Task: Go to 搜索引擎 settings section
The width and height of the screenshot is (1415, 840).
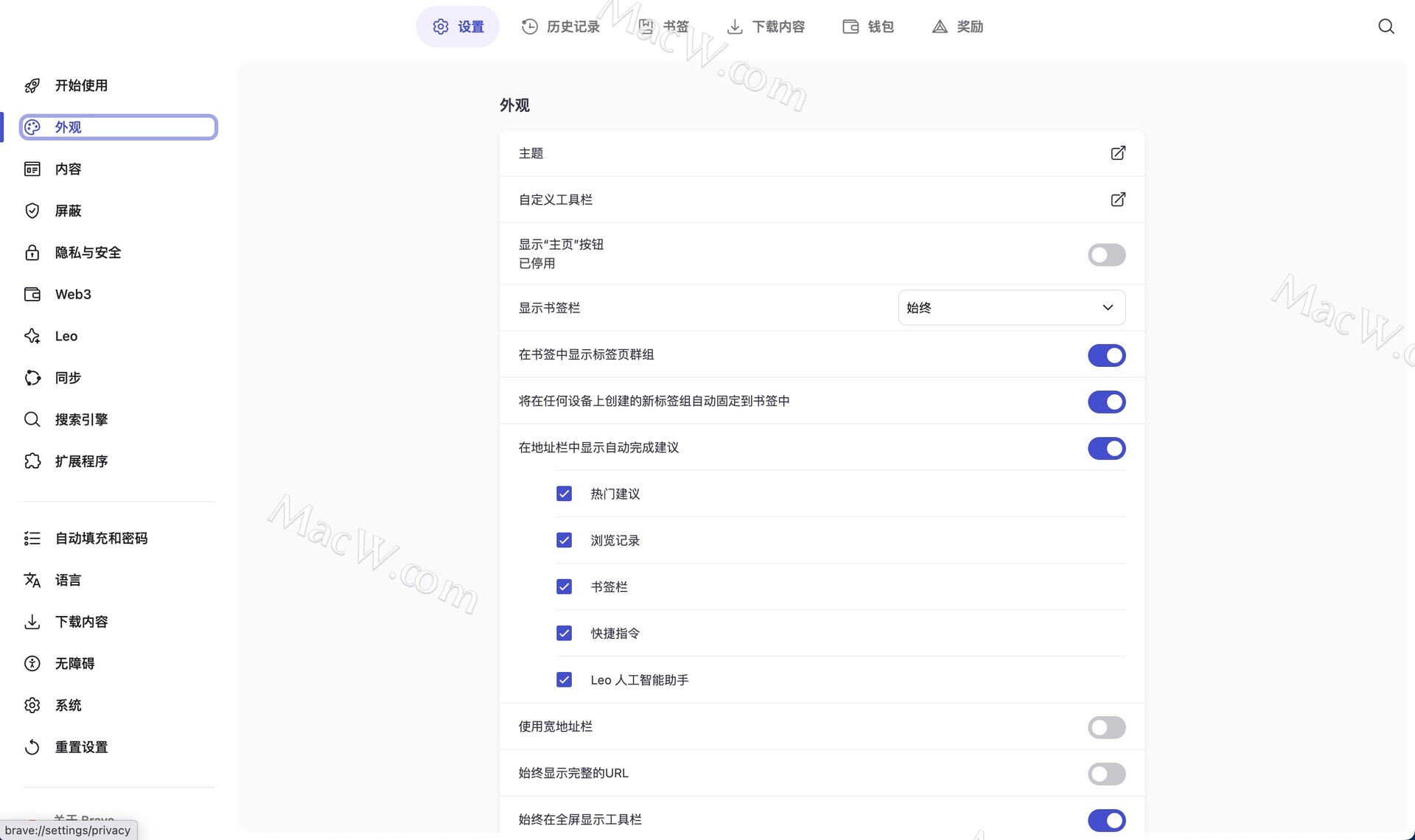Action: pos(81,419)
